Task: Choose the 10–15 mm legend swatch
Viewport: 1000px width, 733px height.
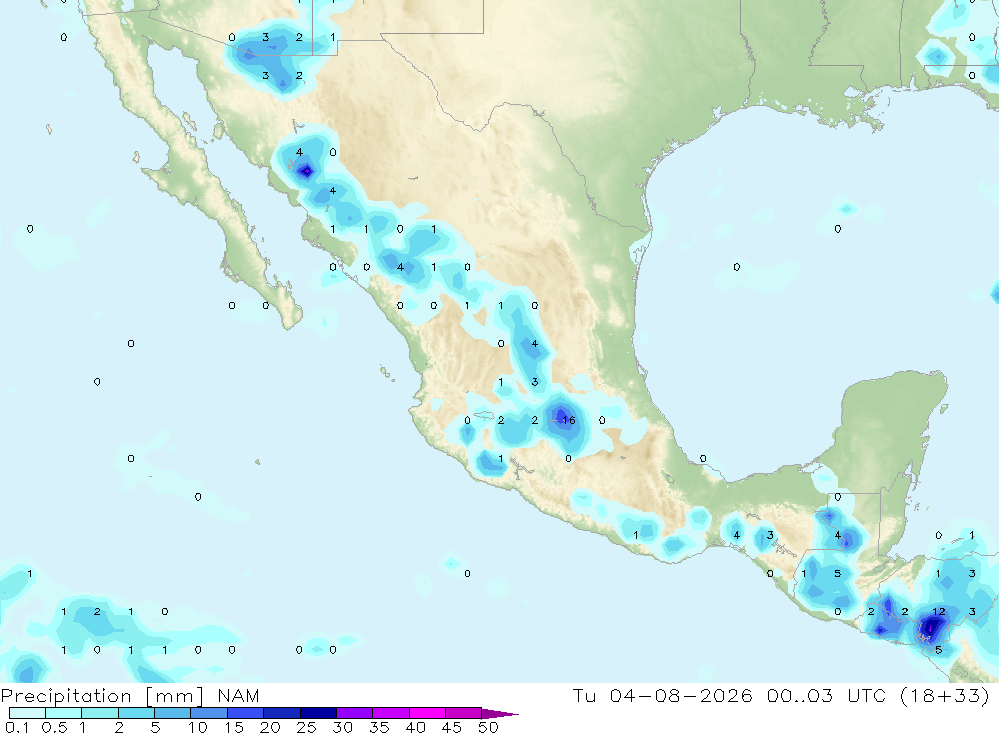Action: point(209,713)
